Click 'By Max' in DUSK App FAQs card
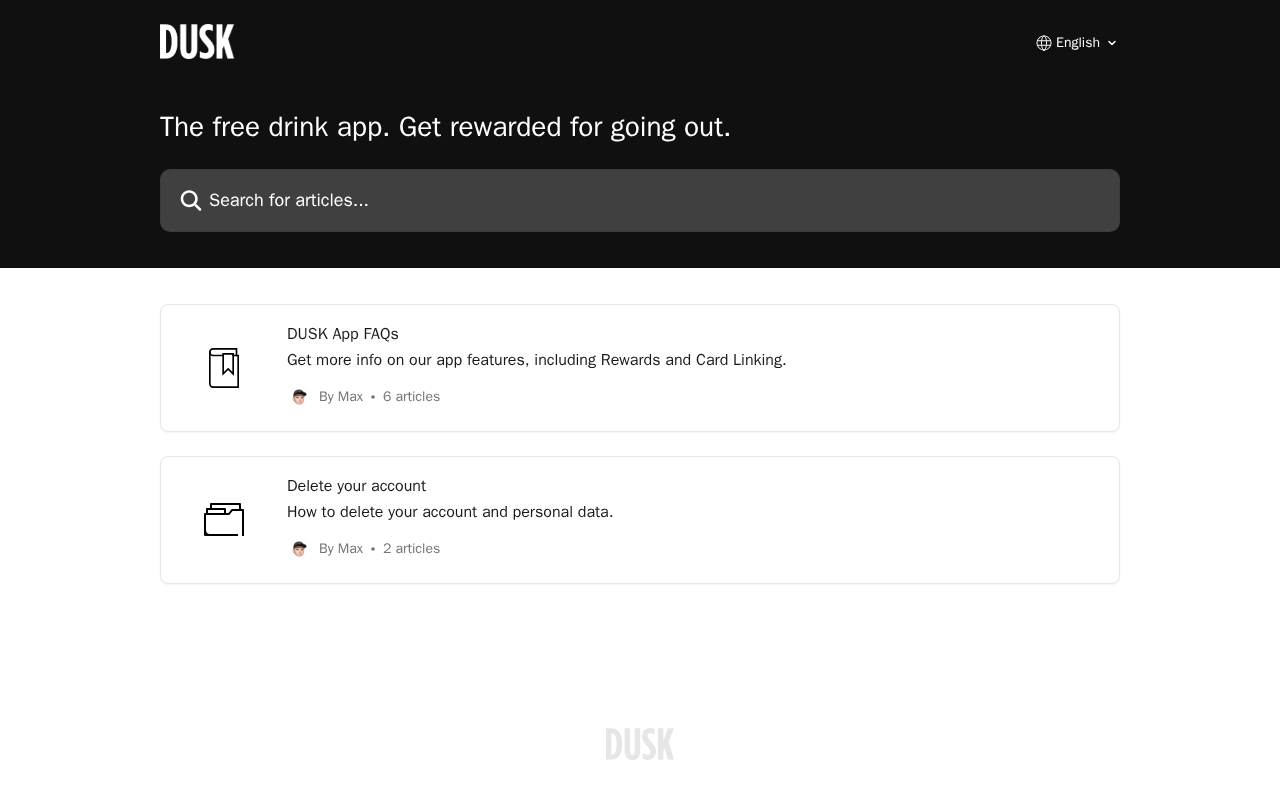This screenshot has width=1280, height=800. 341,397
